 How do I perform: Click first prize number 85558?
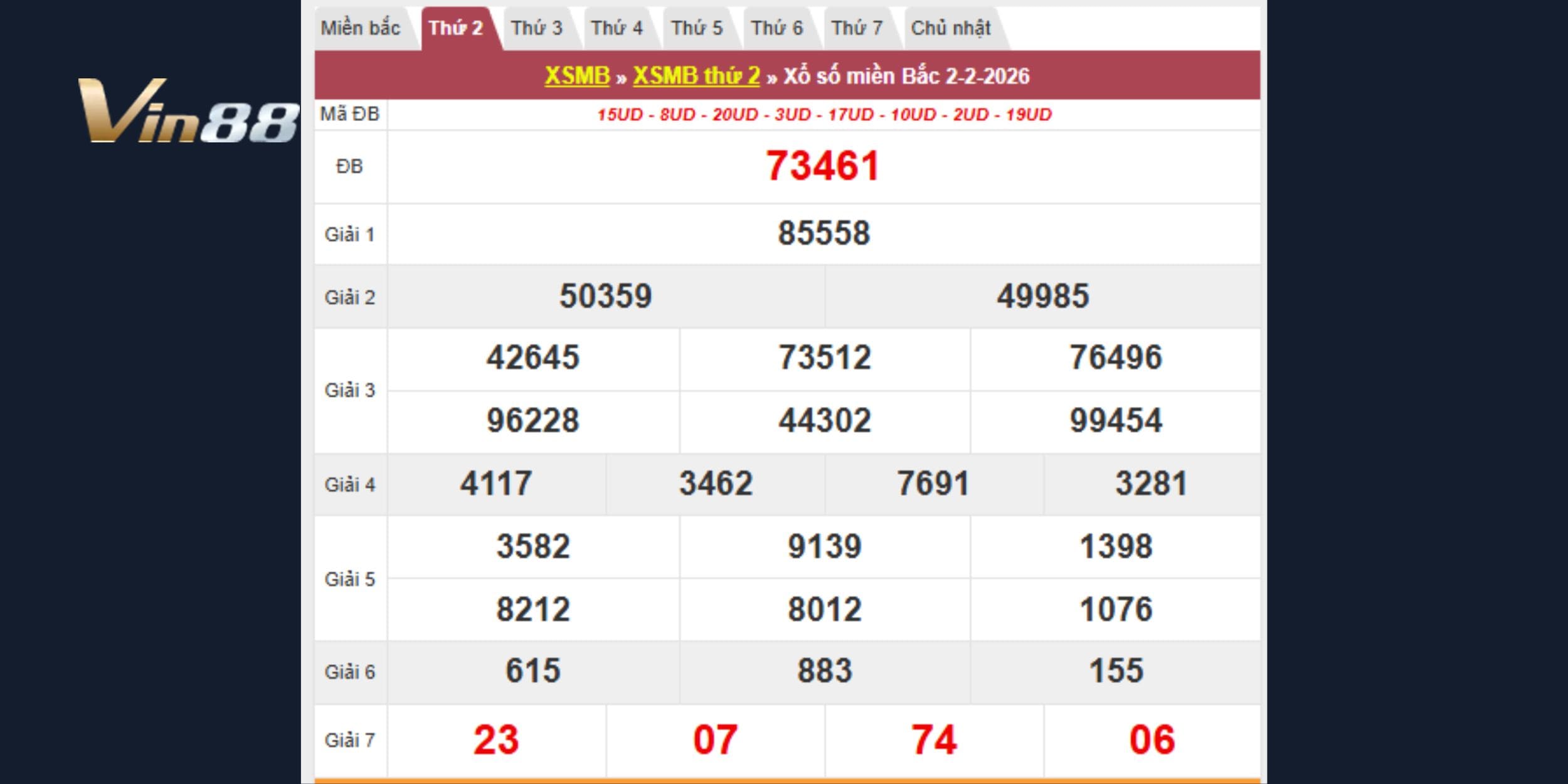click(x=824, y=233)
